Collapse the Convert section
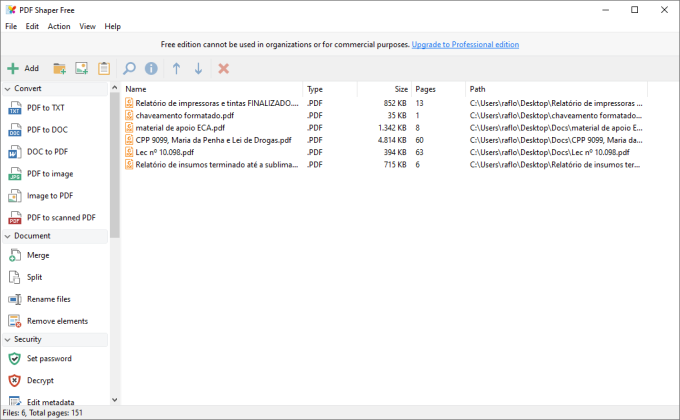680x420 pixels. pos(7,89)
